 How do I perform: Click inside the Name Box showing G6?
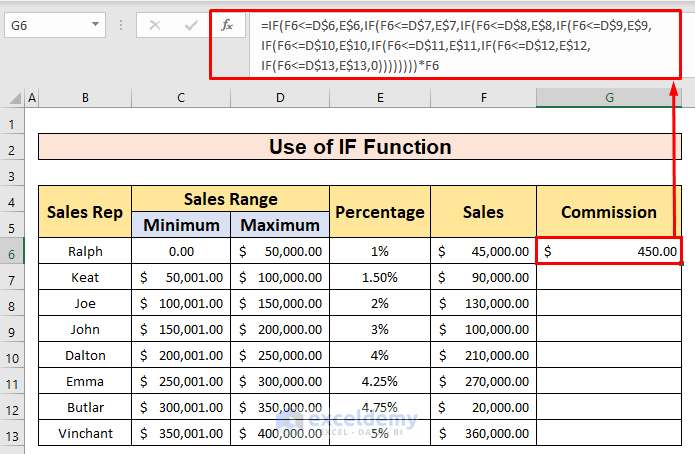[55, 25]
